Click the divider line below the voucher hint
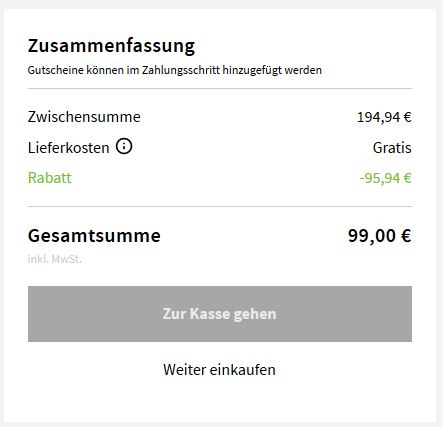Image resolution: width=443 pixels, height=427 pixels. (x=220, y=89)
